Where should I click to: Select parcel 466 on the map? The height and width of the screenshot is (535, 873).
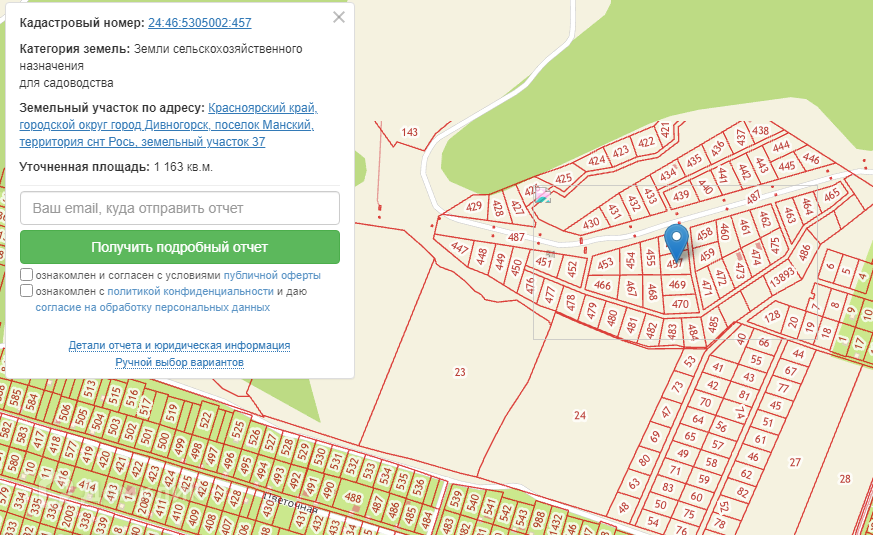pos(602,285)
